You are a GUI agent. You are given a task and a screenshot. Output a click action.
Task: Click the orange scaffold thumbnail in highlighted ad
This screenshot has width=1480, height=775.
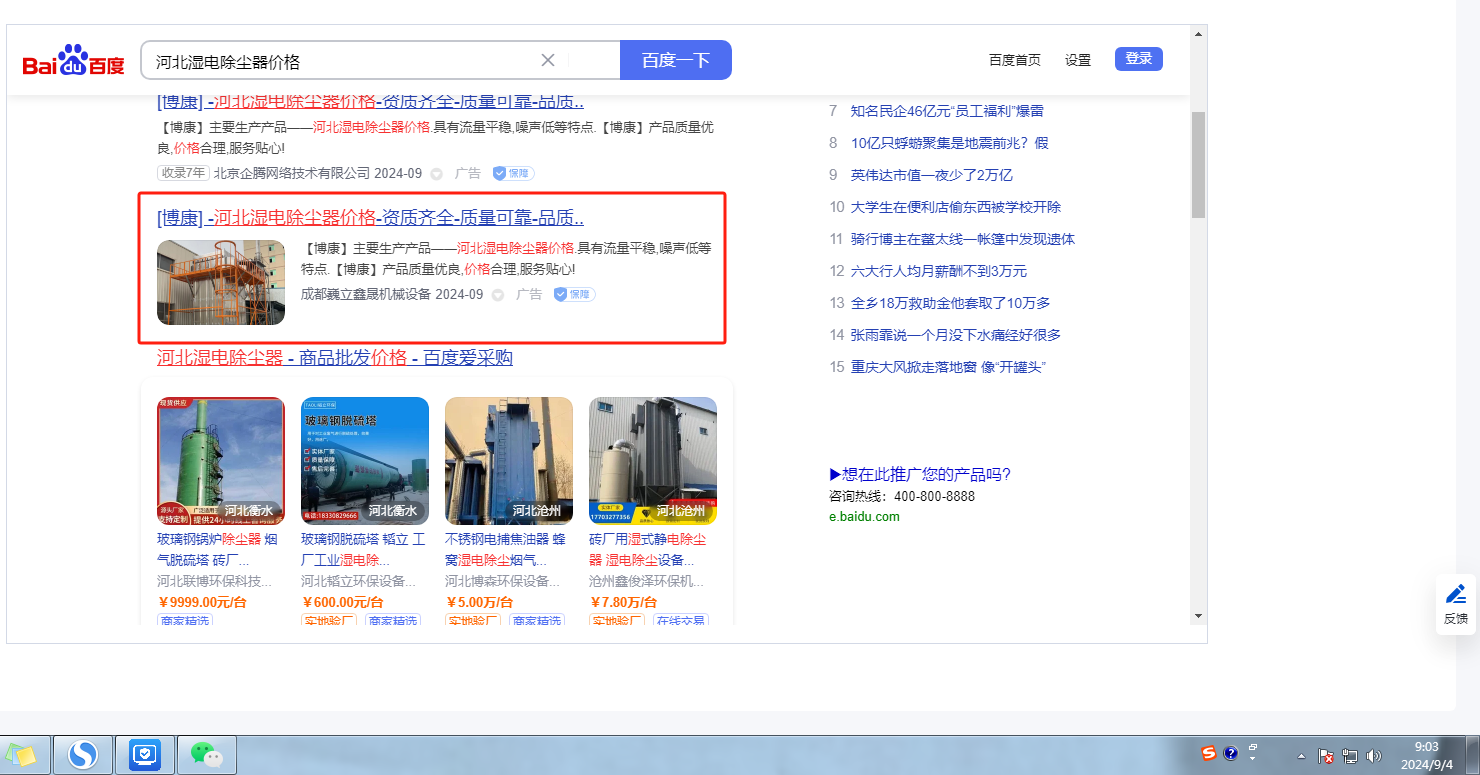click(221, 282)
